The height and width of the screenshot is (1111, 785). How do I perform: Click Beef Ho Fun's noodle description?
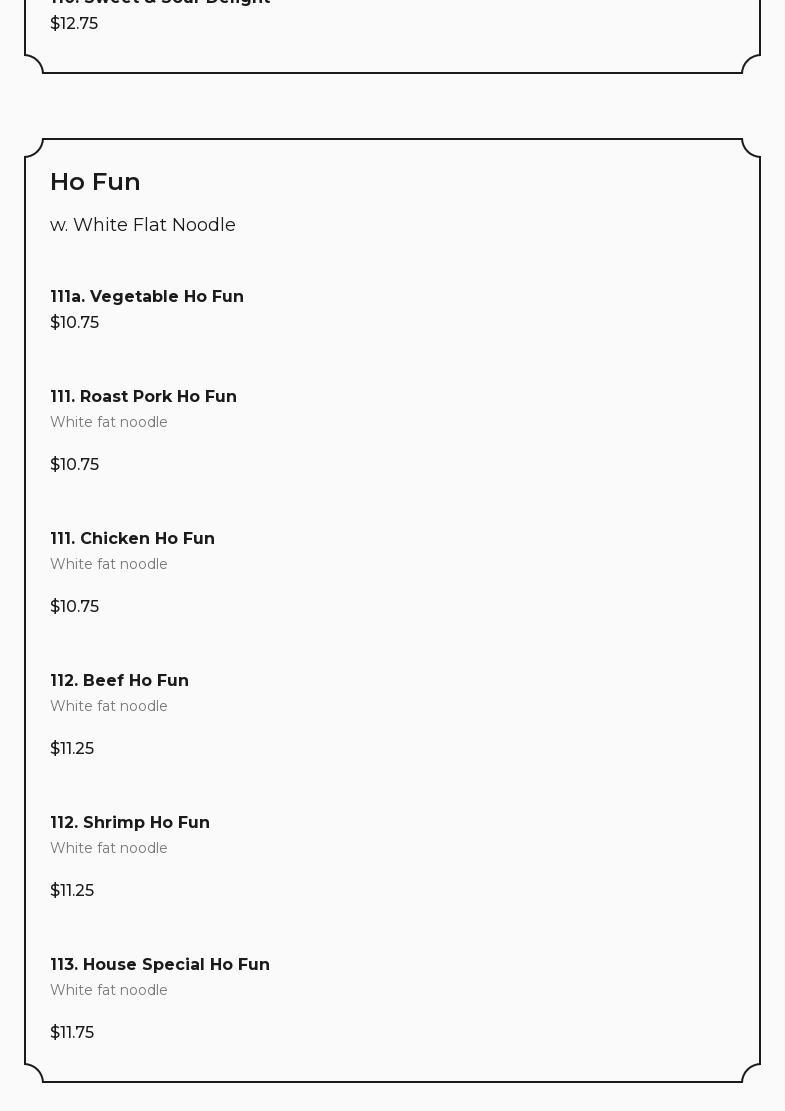pos(109,707)
